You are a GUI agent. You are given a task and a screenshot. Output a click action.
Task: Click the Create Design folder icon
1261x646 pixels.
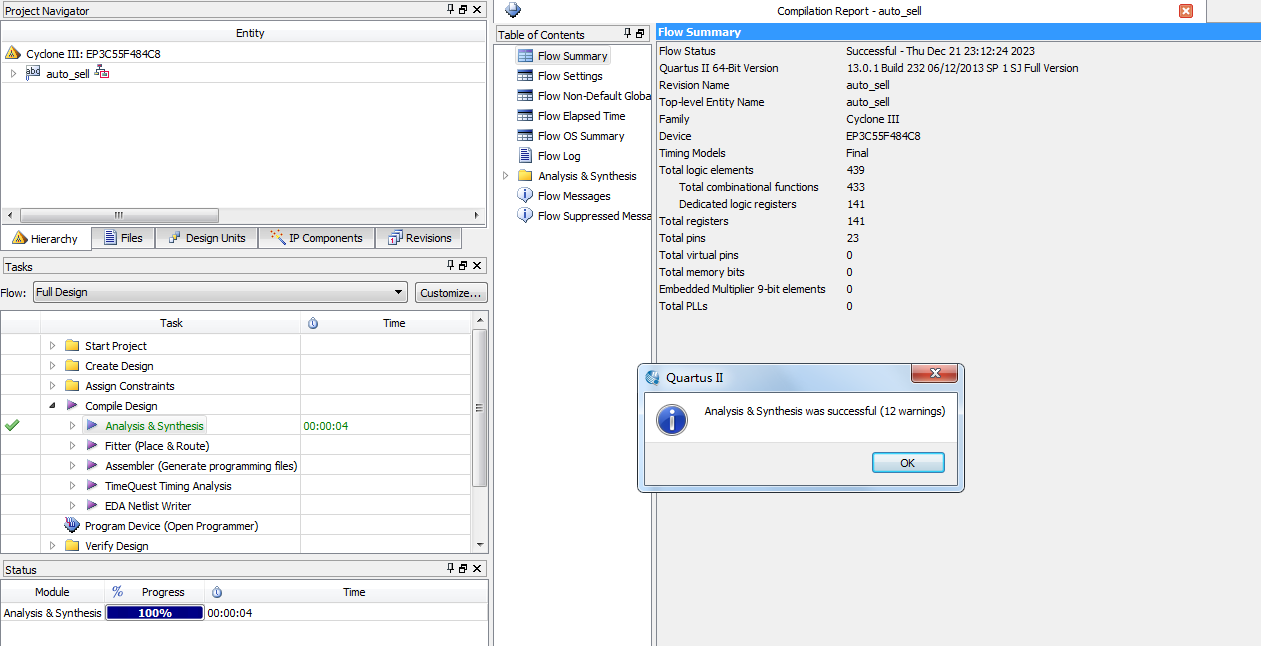pyautogui.click(x=72, y=366)
